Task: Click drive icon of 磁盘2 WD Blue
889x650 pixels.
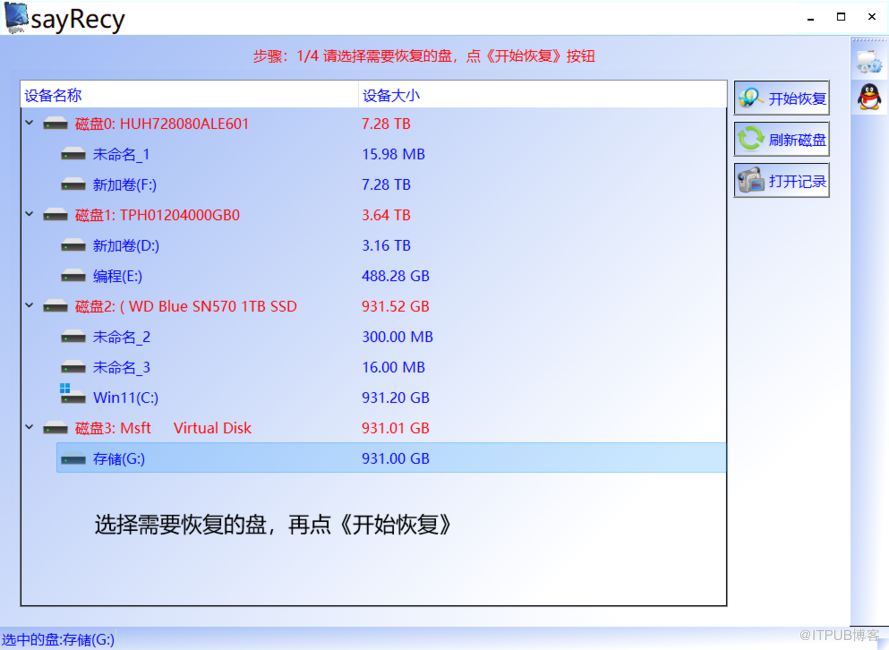Action: point(56,306)
